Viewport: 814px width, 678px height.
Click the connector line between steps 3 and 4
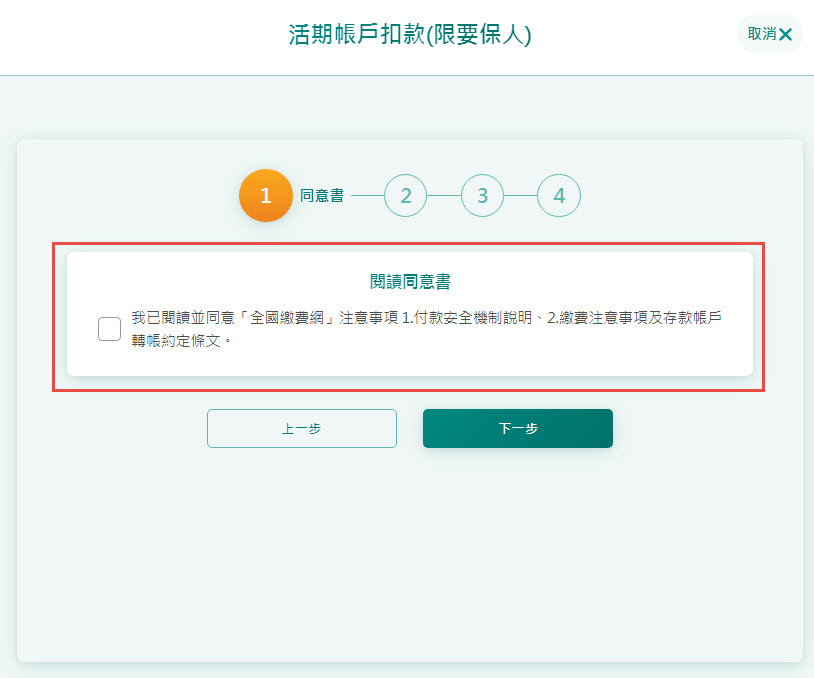520,196
